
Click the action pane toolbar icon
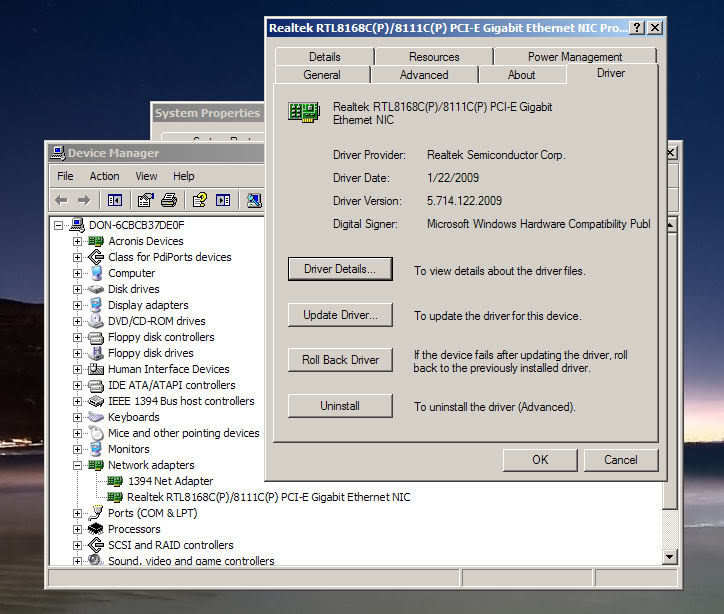tap(223, 200)
